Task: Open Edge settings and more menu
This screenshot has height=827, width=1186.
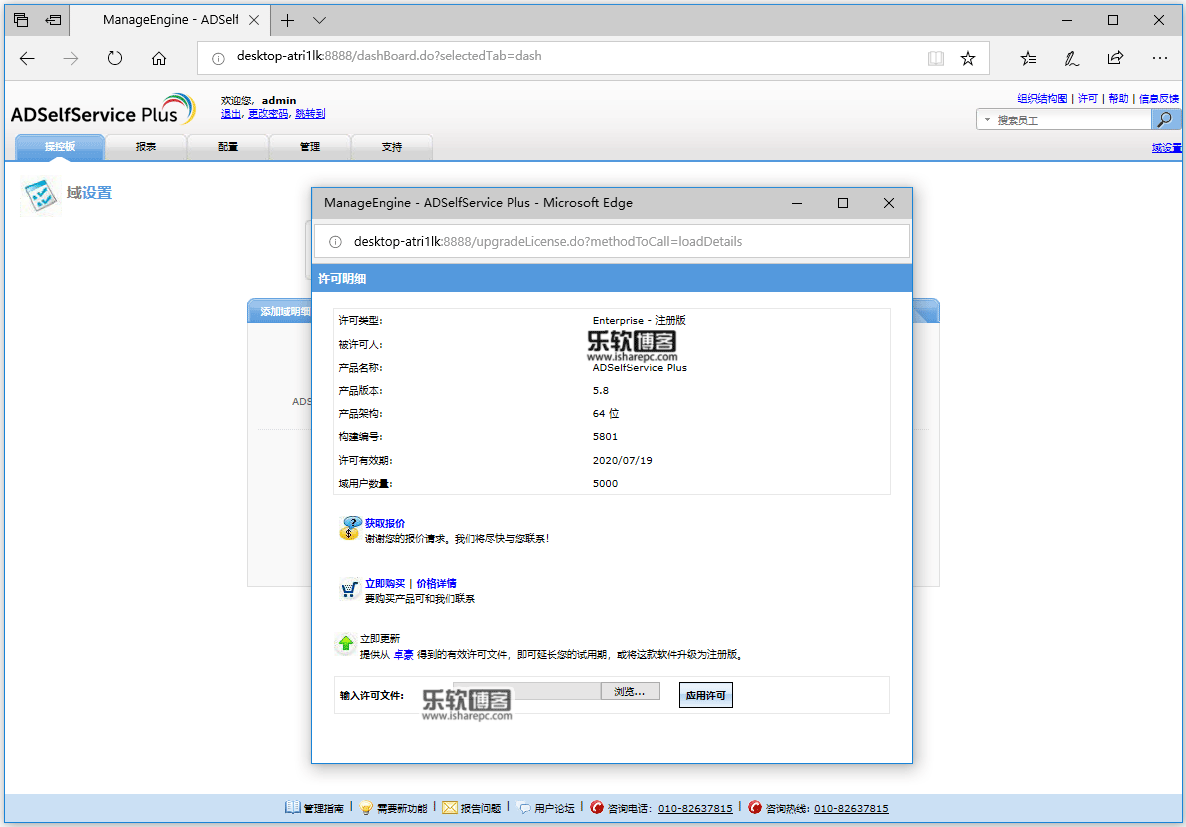Action: (x=1160, y=58)
